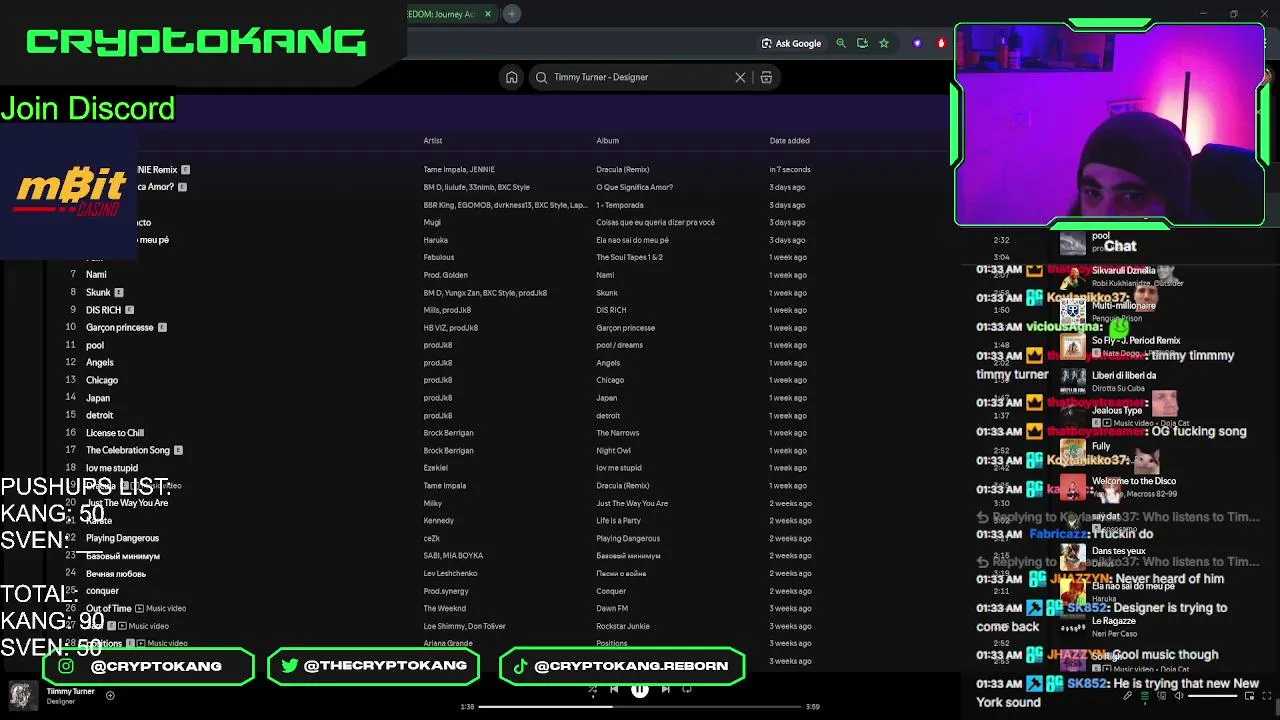Pause the current song
This screenshot has width=1280, height=720.
640,689
